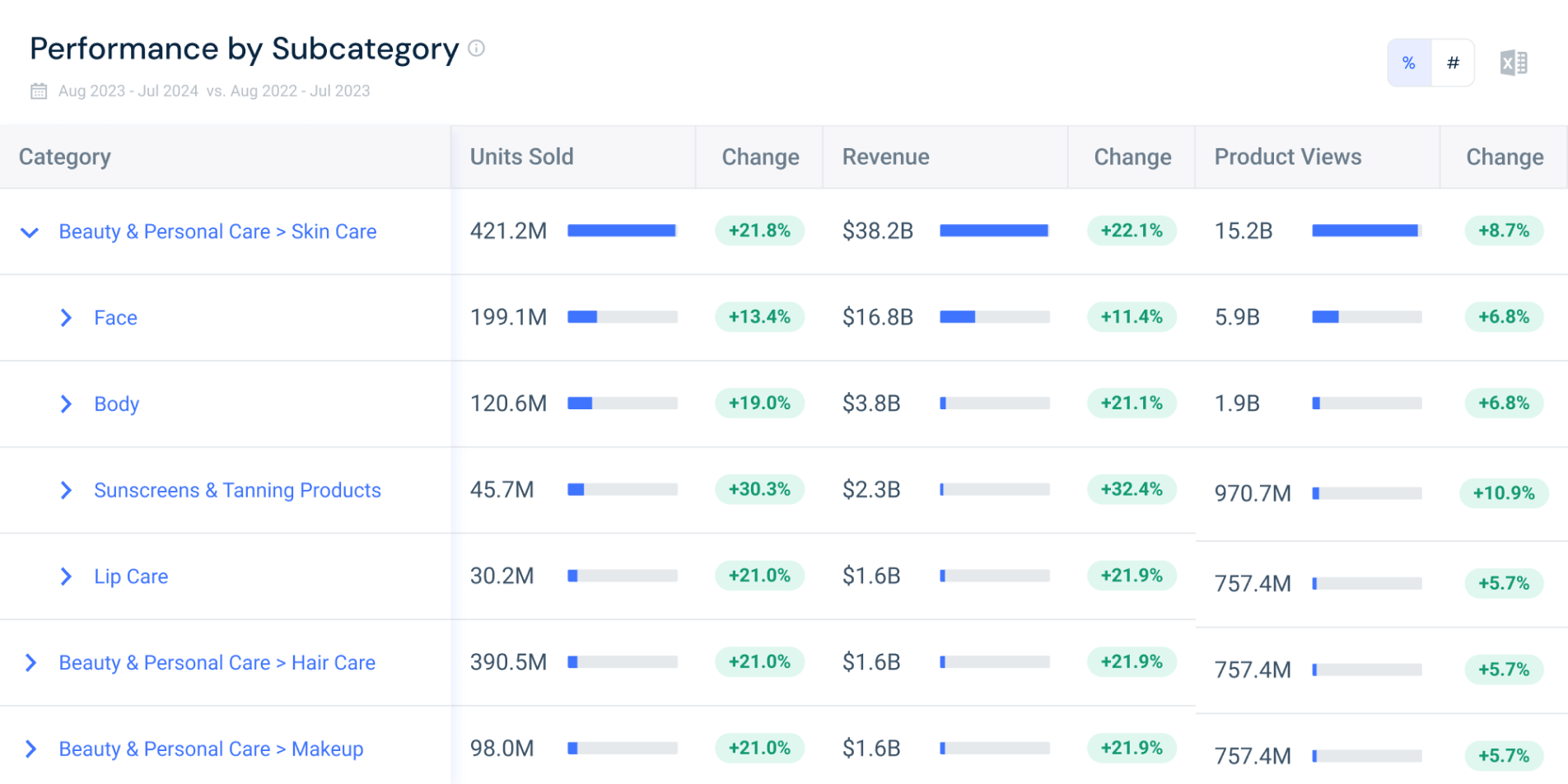Expand Sunscreens & Tanning Products row
The width and height of the screenshot is (1568, 784).
coord(66,491)
